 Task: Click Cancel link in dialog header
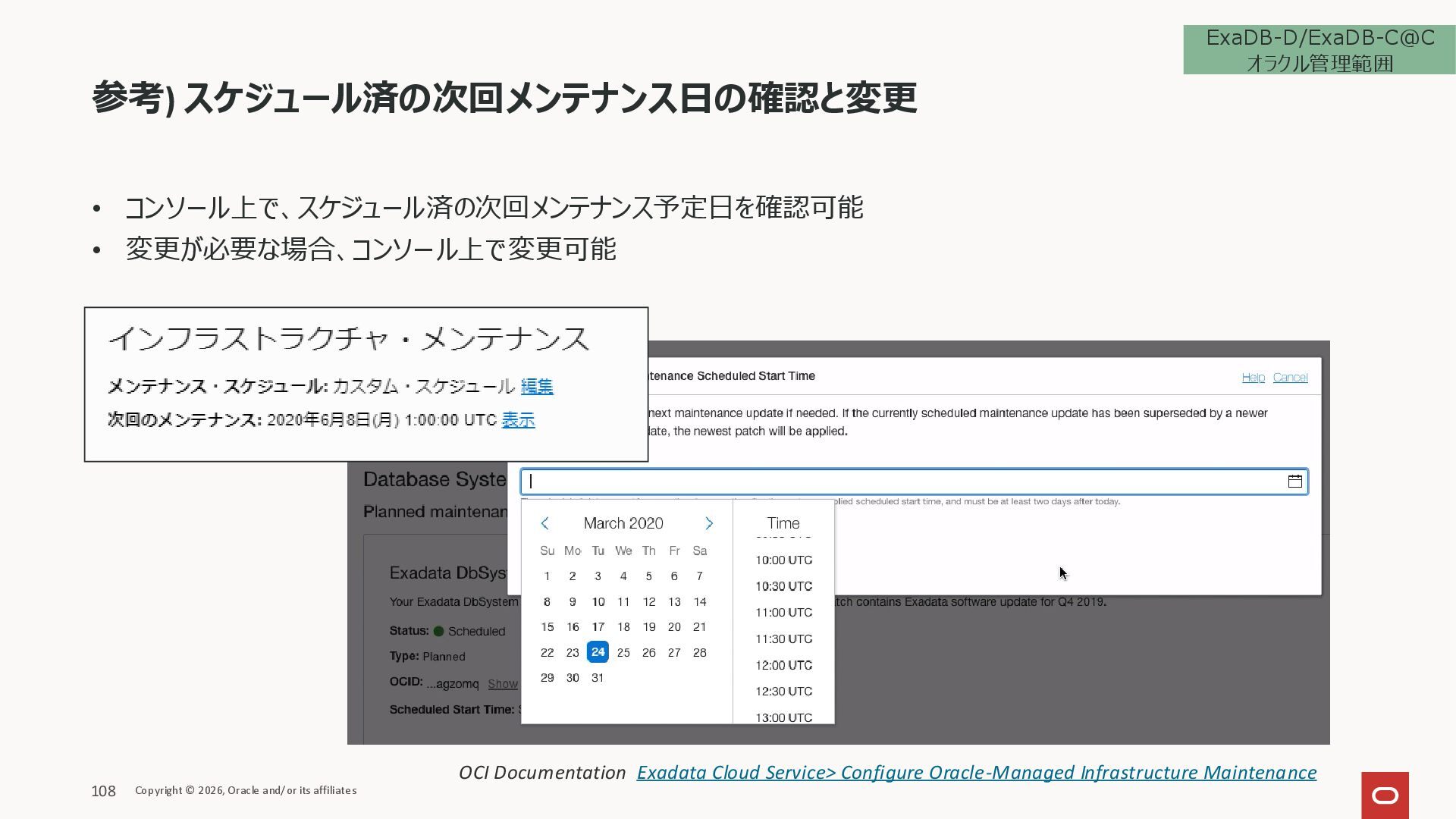1290,378
